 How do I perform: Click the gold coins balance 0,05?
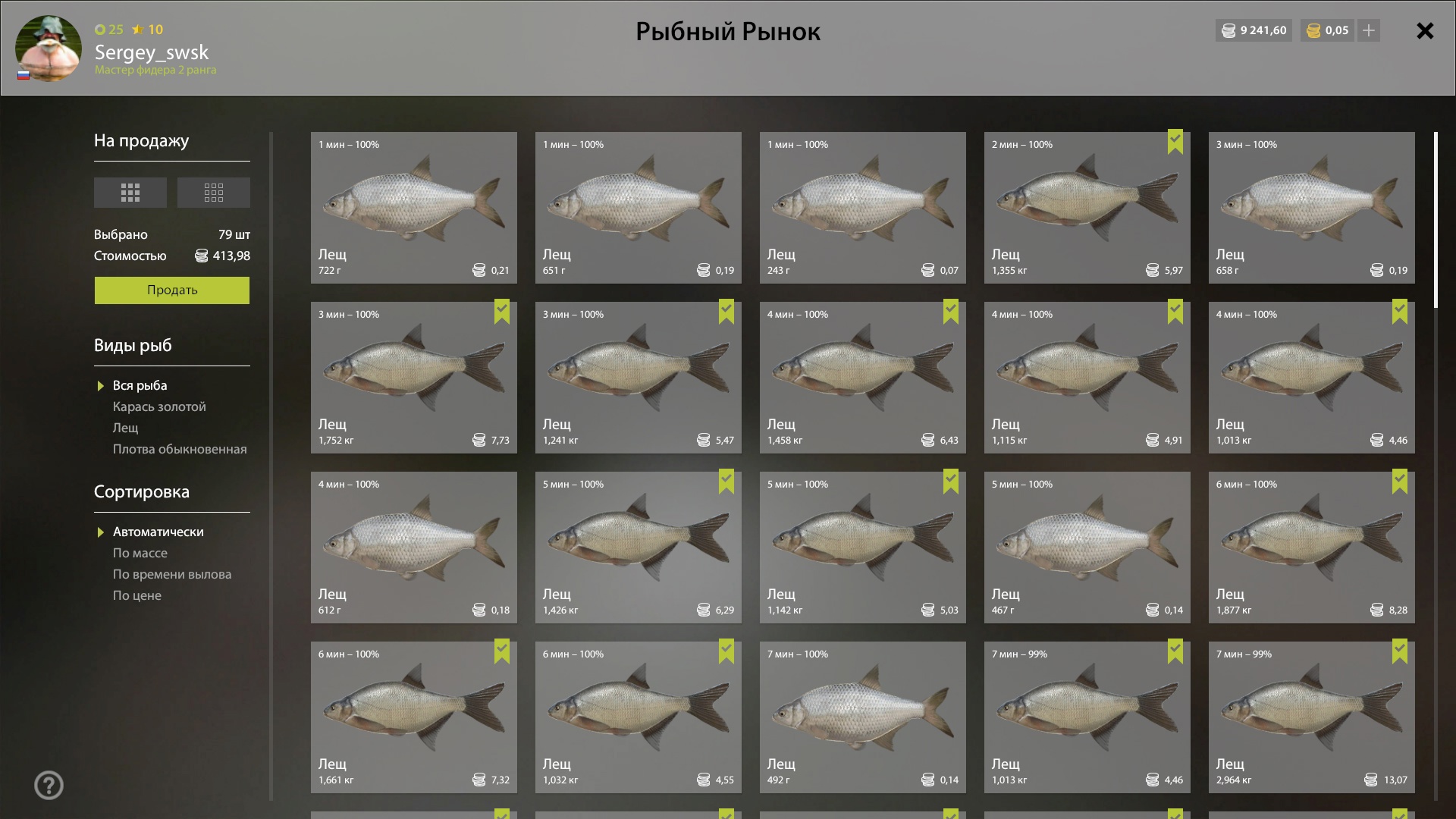pos(1327,30)
